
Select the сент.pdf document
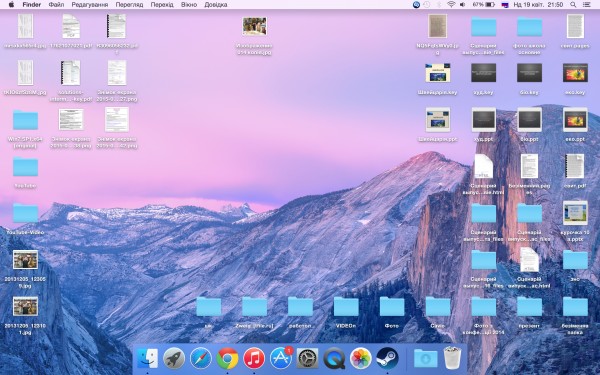click(575, 166)
